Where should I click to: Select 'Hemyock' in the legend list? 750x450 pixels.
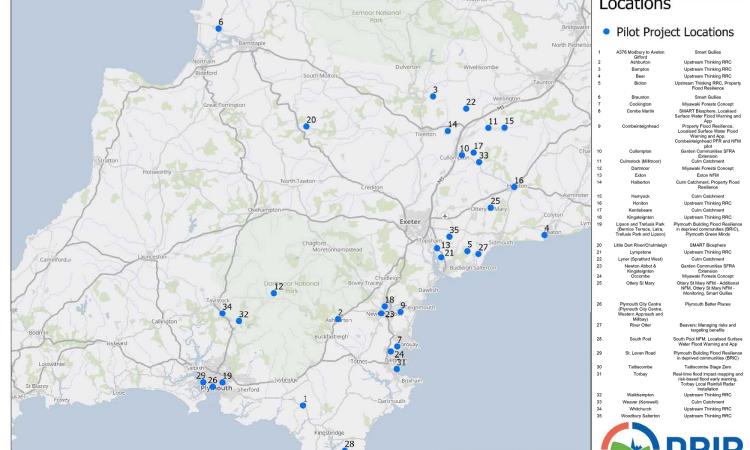coord(640,196)
